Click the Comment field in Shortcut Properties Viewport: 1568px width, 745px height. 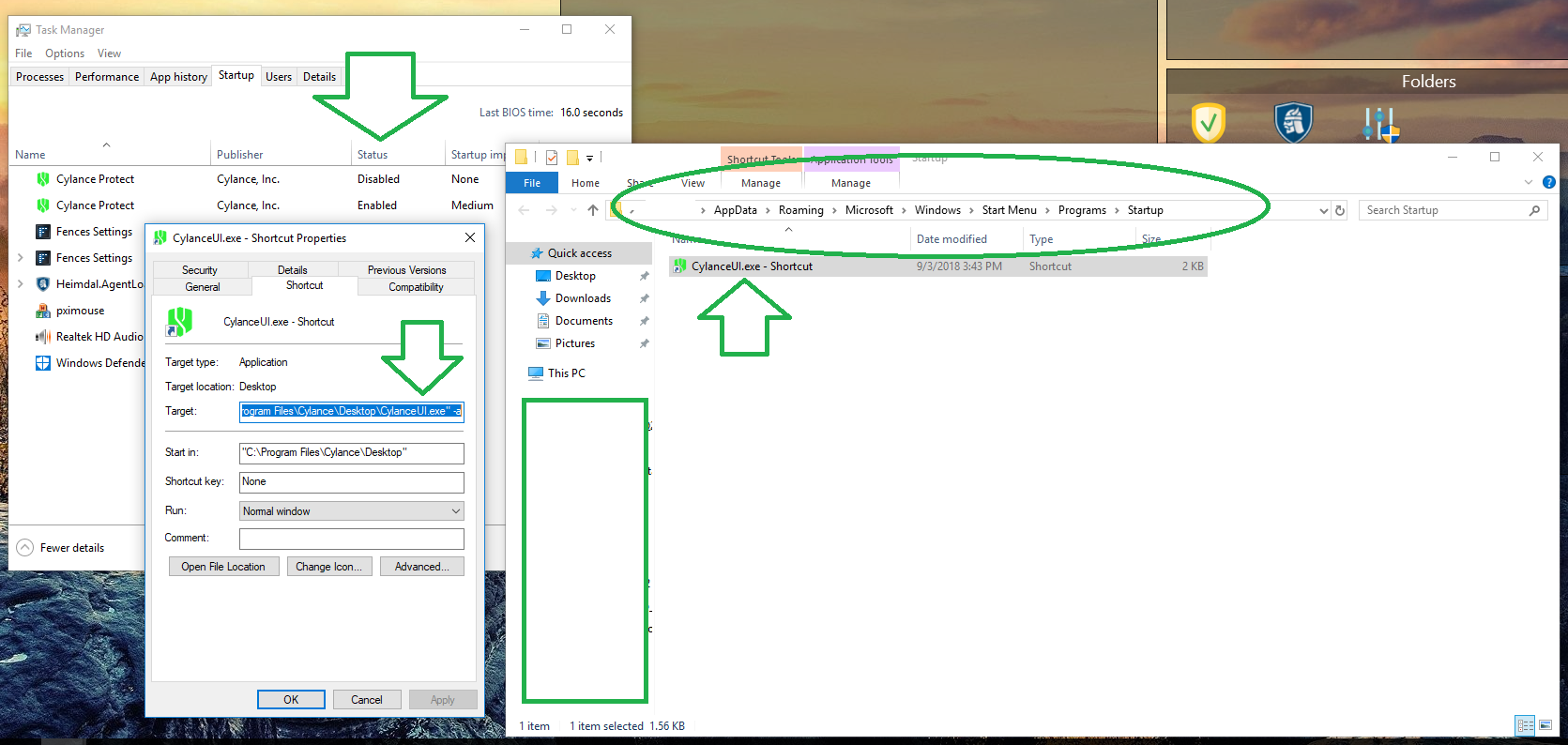click(x=352, y=539)
